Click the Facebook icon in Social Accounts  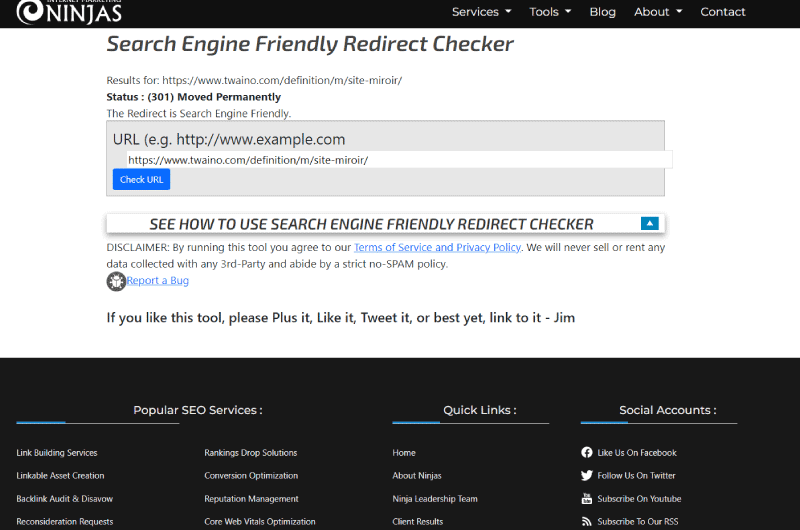coord(587,452)
